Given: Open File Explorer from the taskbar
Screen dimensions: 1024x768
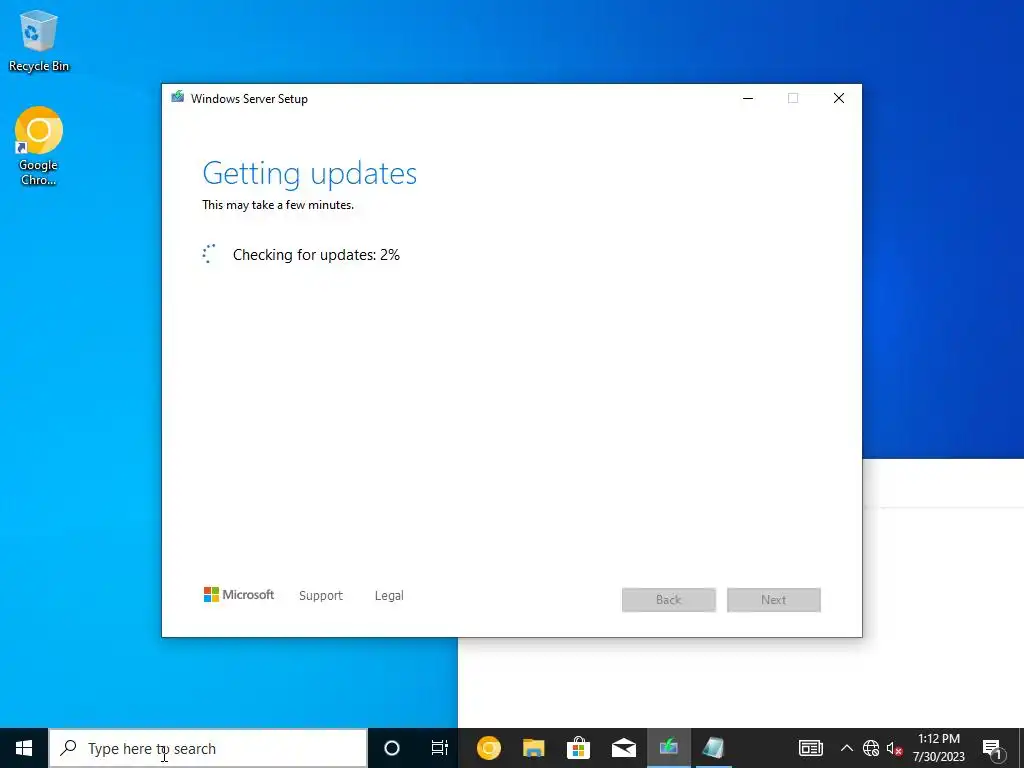Looking at the screenshot, I should (534, 748).
